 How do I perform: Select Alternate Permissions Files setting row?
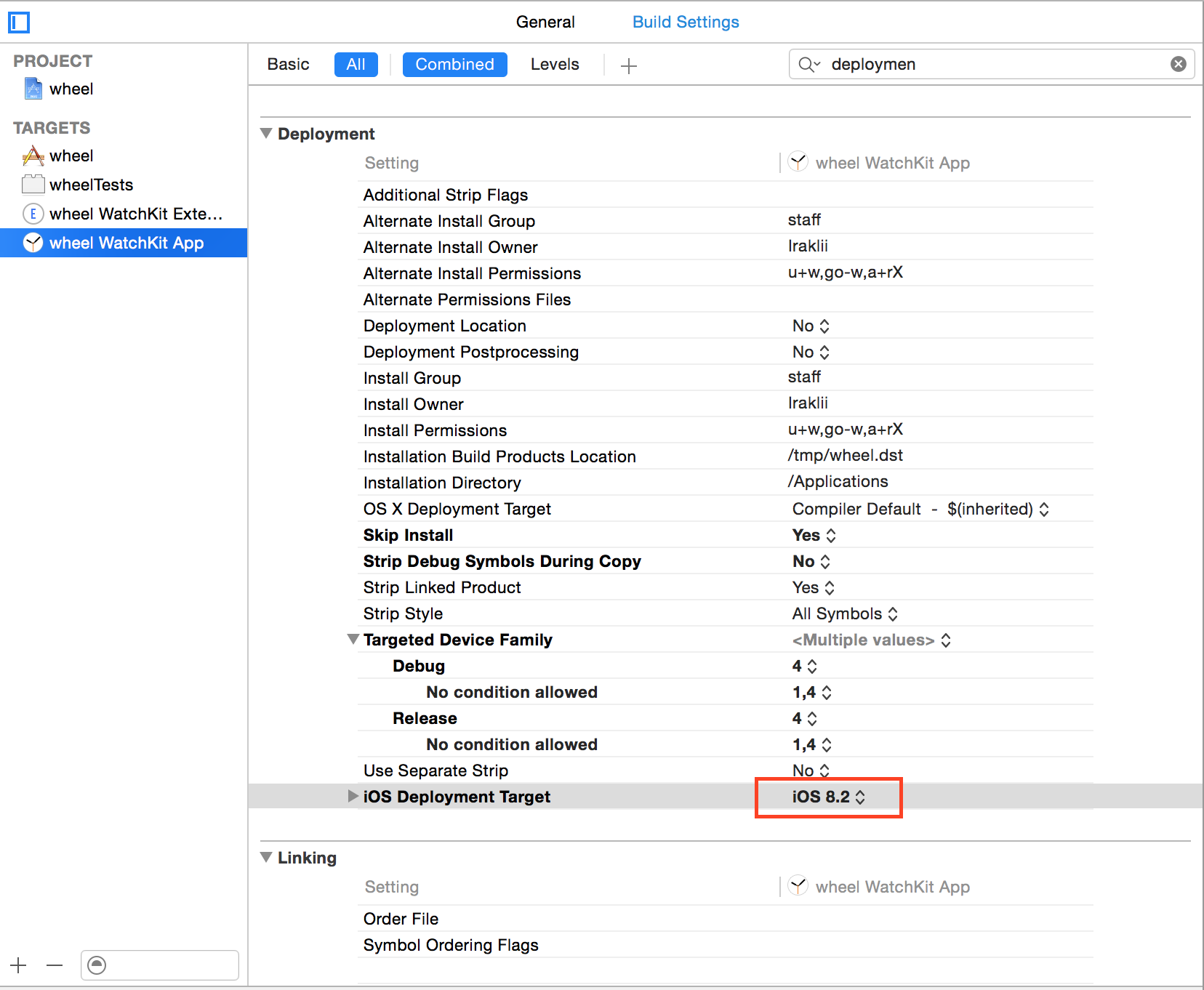[x=726, y=299]
